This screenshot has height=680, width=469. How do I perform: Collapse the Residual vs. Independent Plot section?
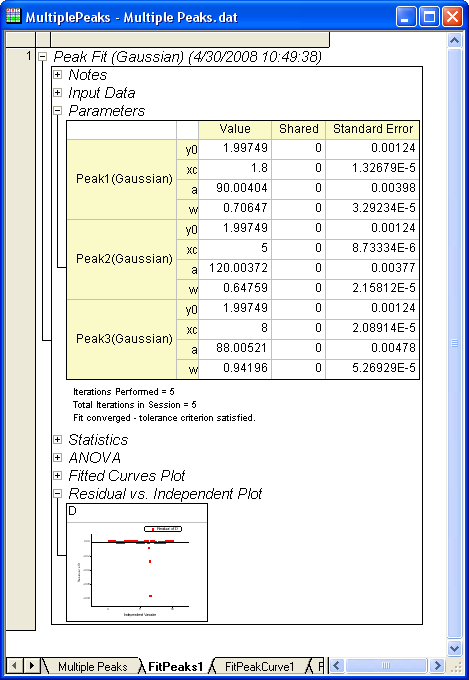[57, 494]
